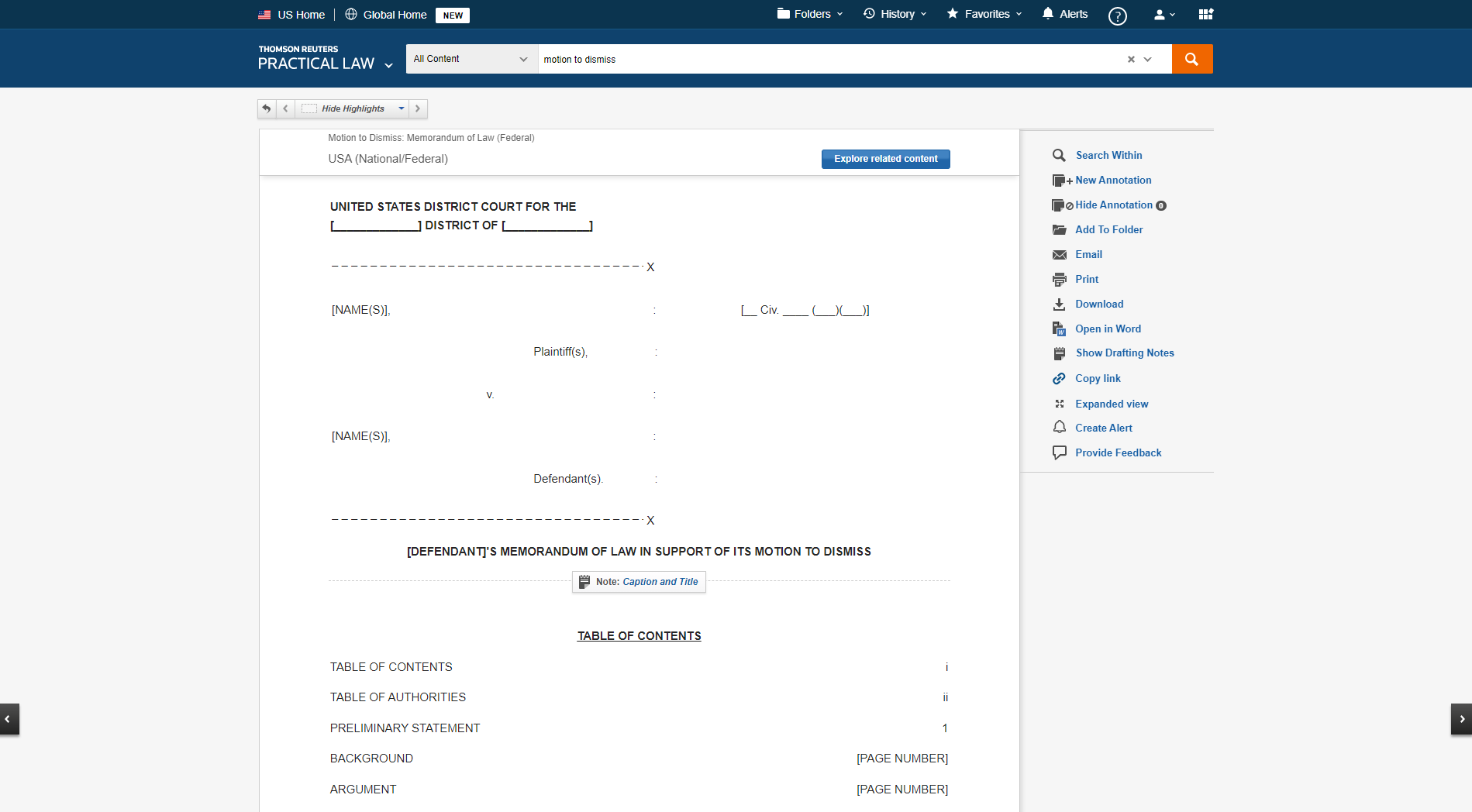Toggle Hide Highlights in the toolbar

[x=353, y=108]
